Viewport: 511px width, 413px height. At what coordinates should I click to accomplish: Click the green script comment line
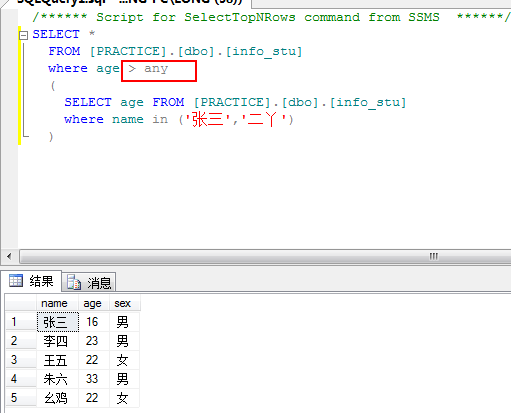[271, 17]
